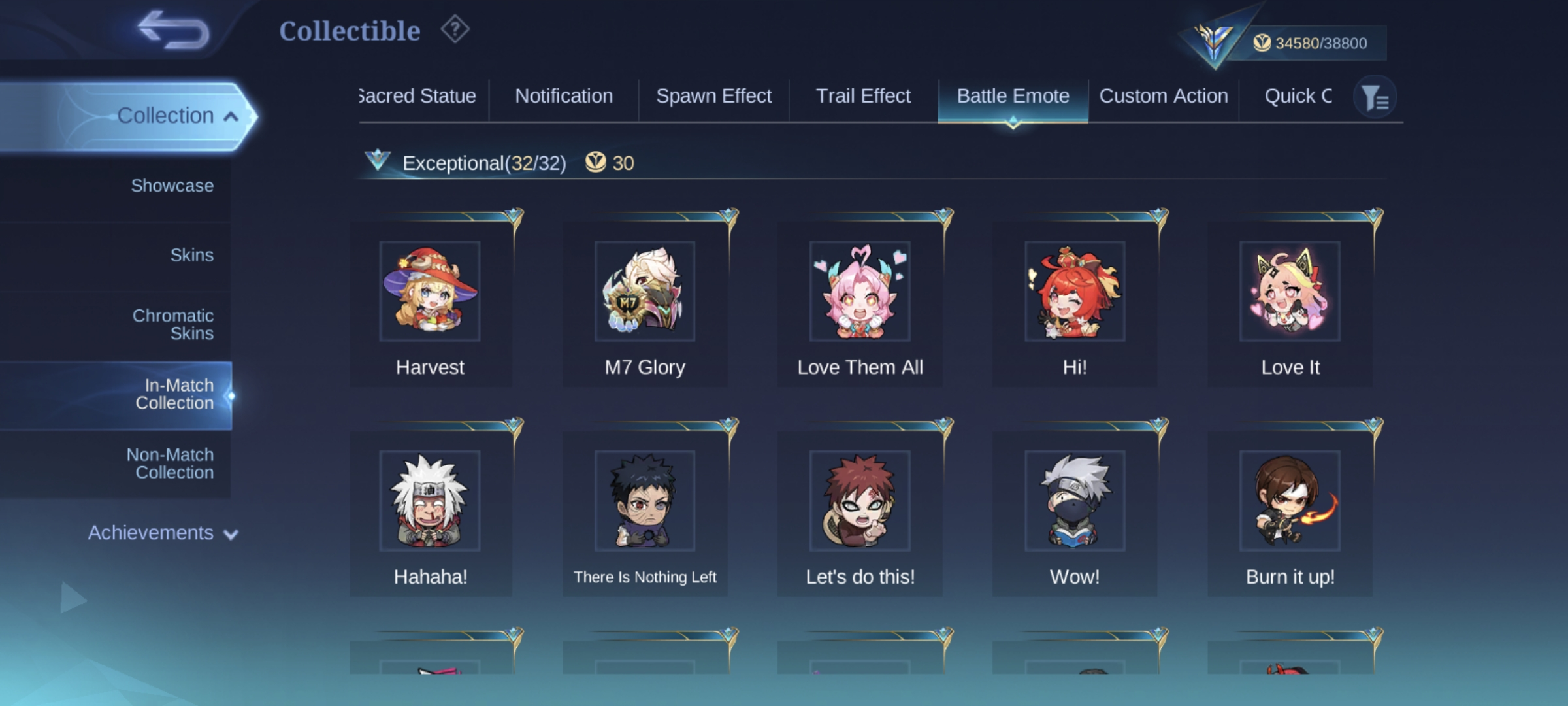Switch to the Trail Effect tab
The height and width of the screenshot is (706, 1568).
click(863, 97)
